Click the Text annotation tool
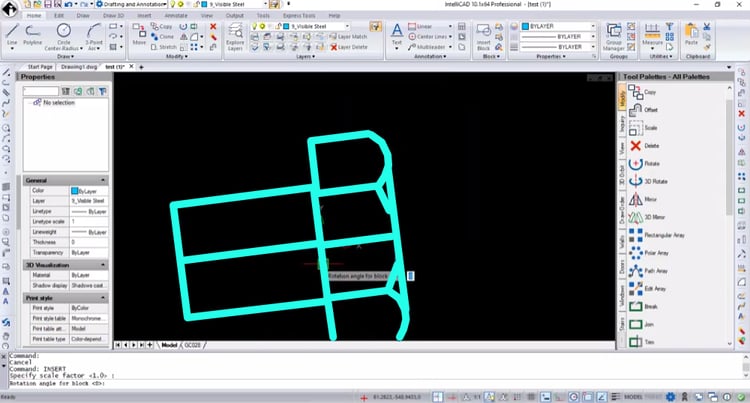750x403 pixels. point(396,36)
